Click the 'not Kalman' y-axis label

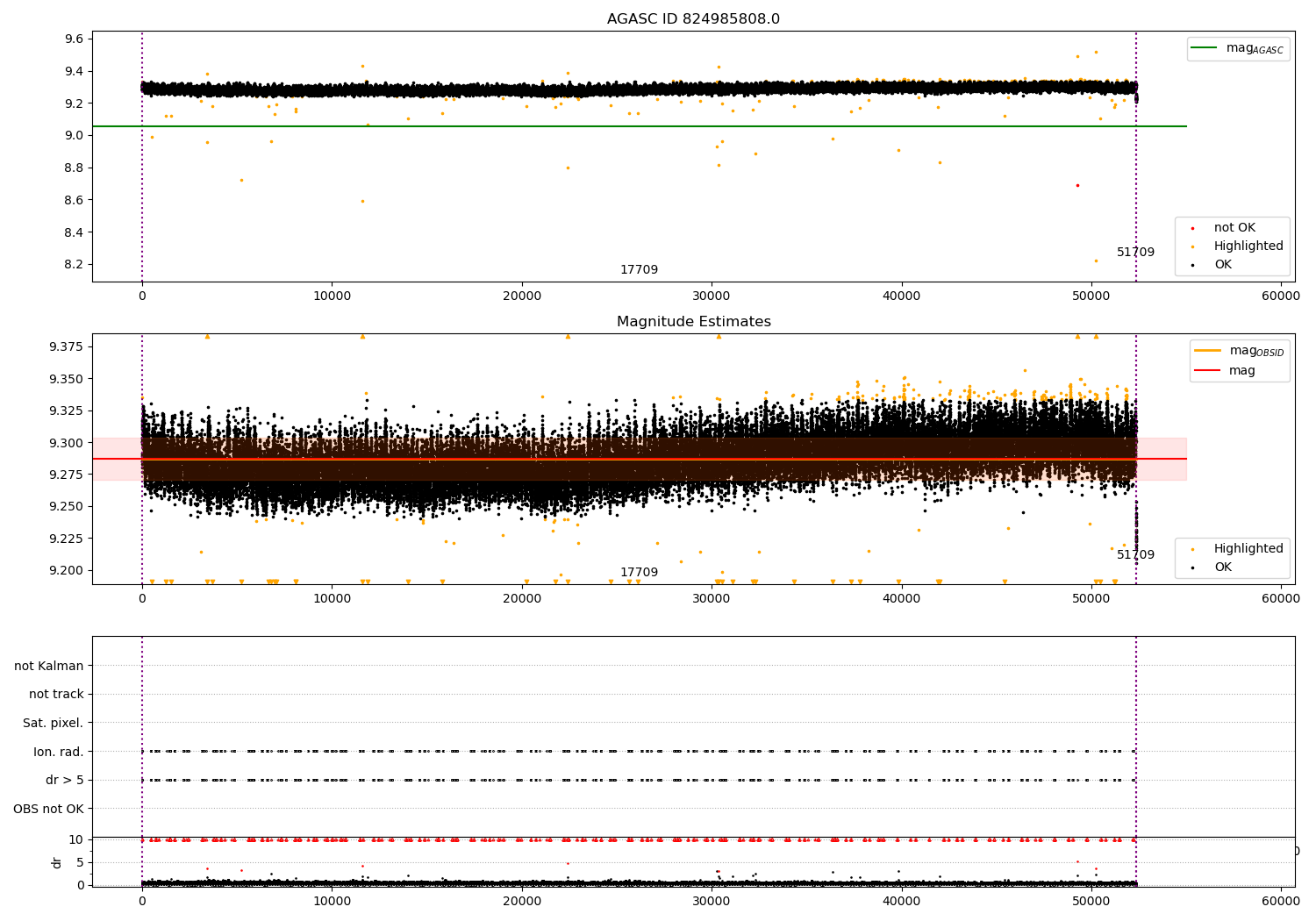pos(49,666)
